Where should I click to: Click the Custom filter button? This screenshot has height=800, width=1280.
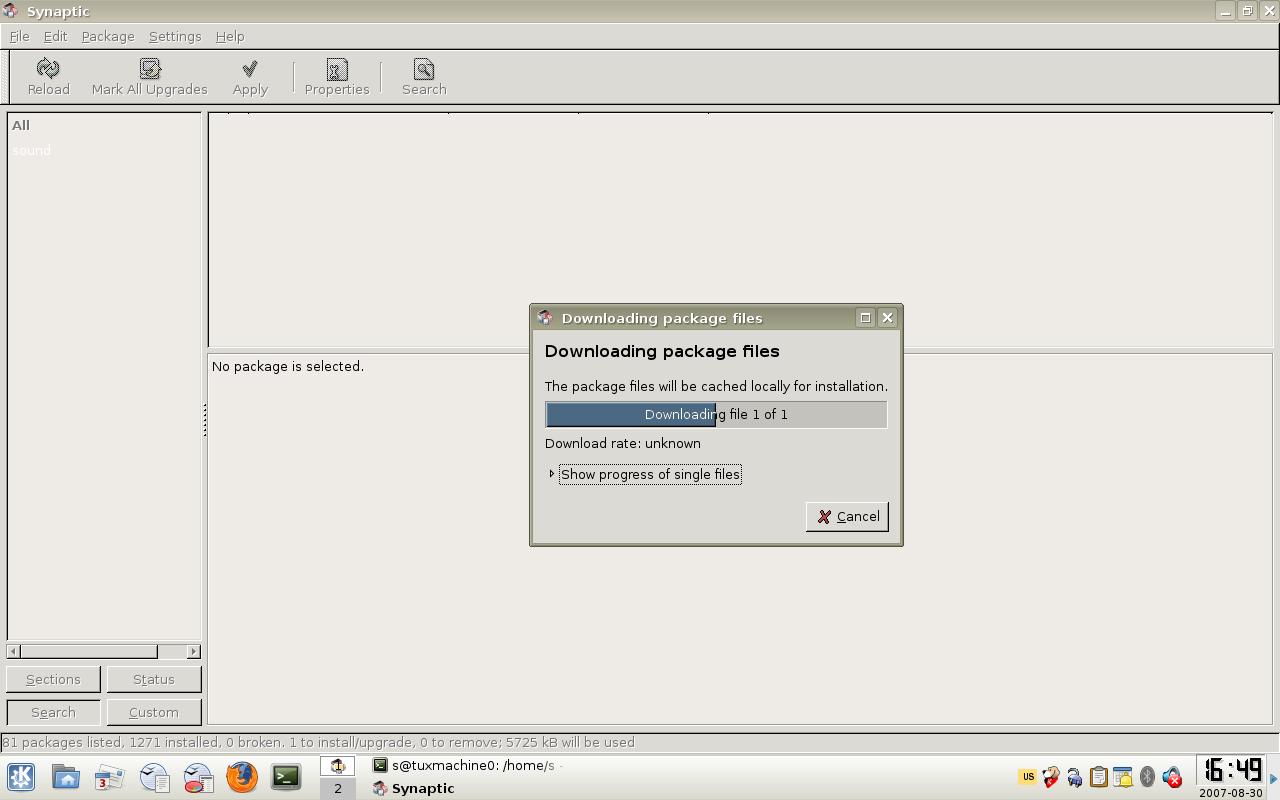tap(154, 712)
